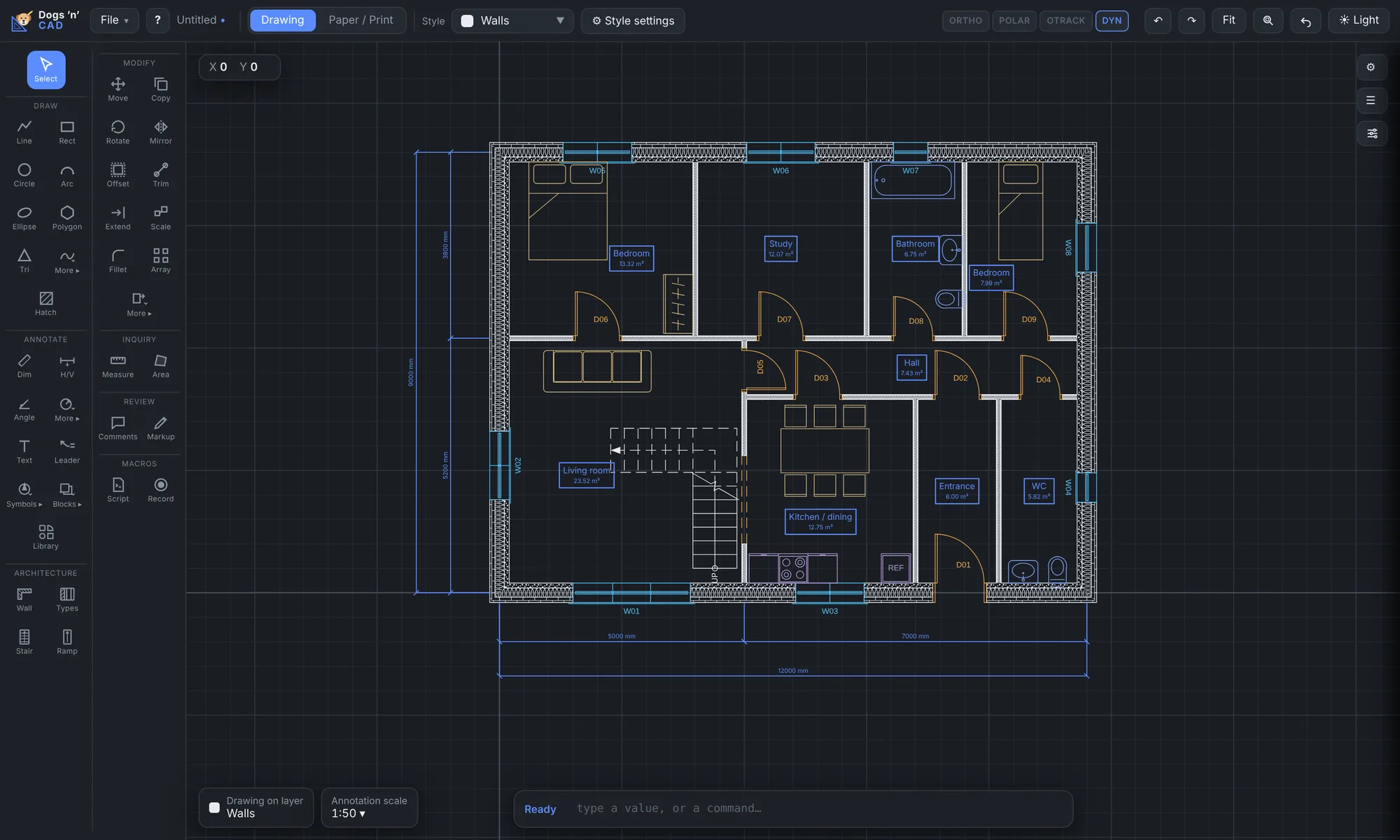
Task: Click the Drawing on layer Walls swatch
Action: coord(214,808)
